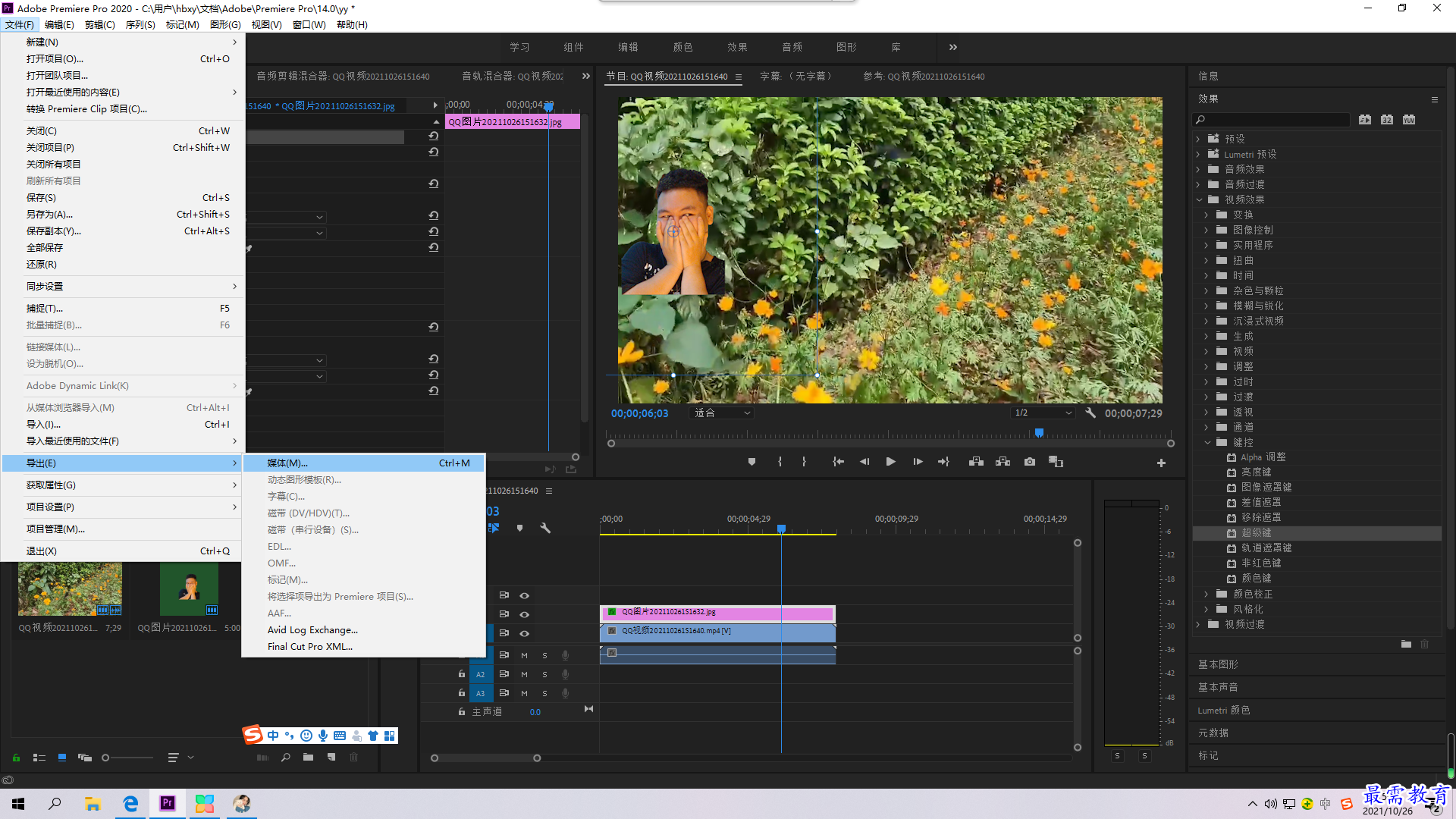
Task: Open the button editor plus icon
Action: click(1161, 463)
